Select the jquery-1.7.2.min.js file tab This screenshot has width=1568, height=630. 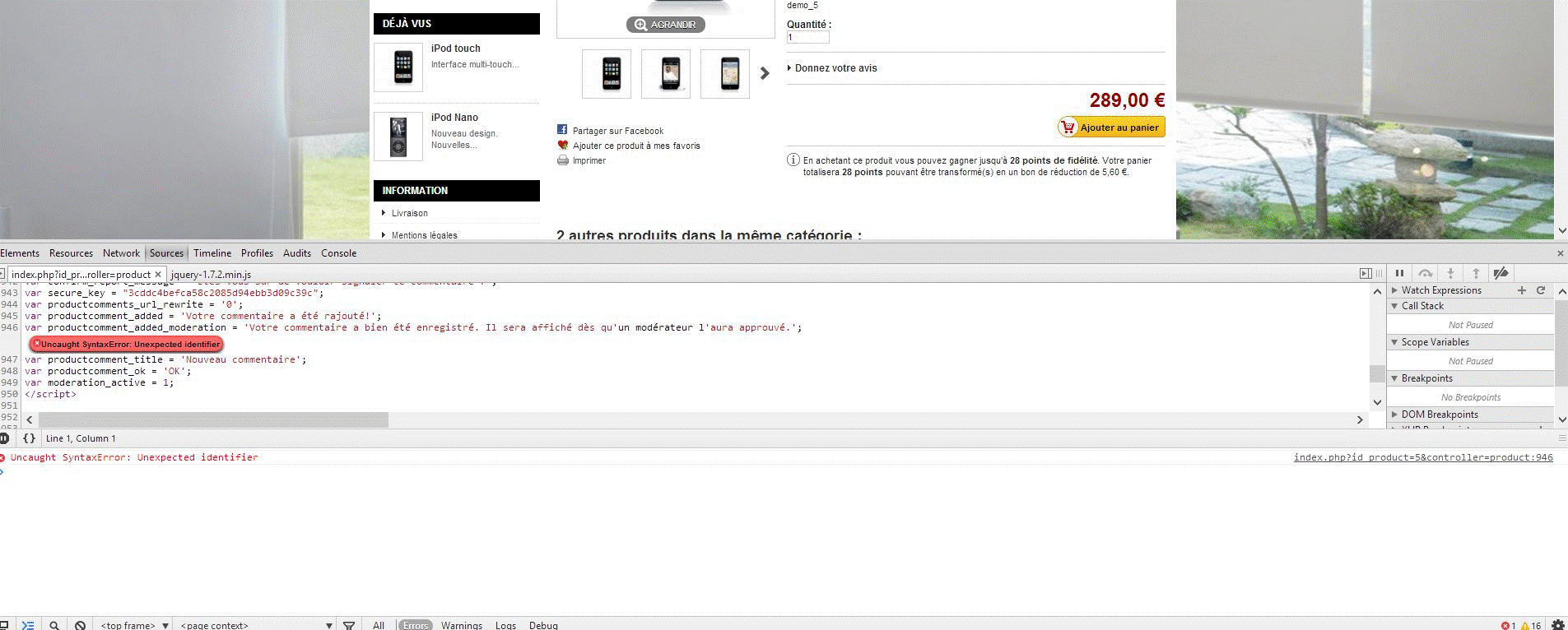(212, 275)
